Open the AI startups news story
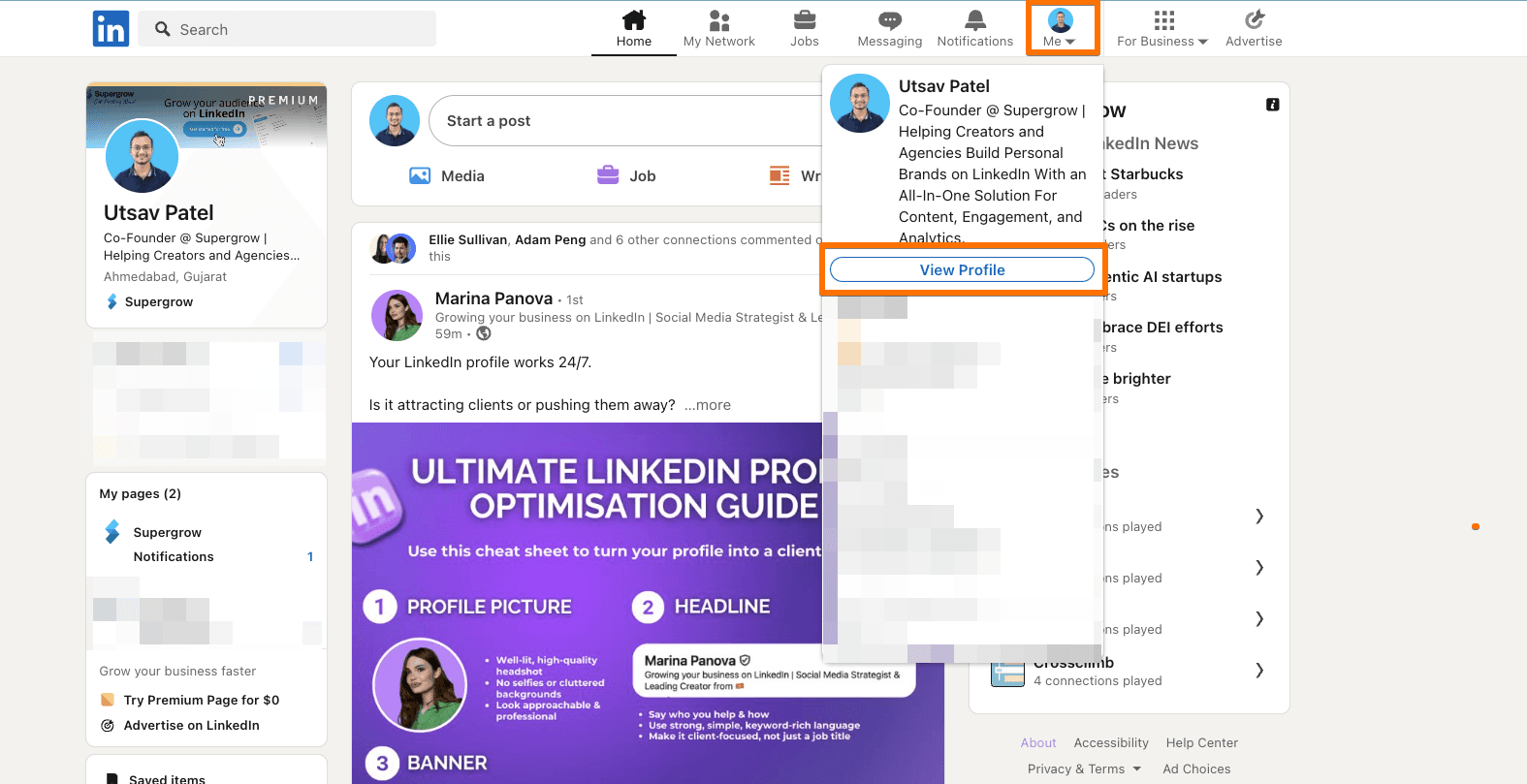This screenshot has width=1527, height=784. click(1163, 277)
